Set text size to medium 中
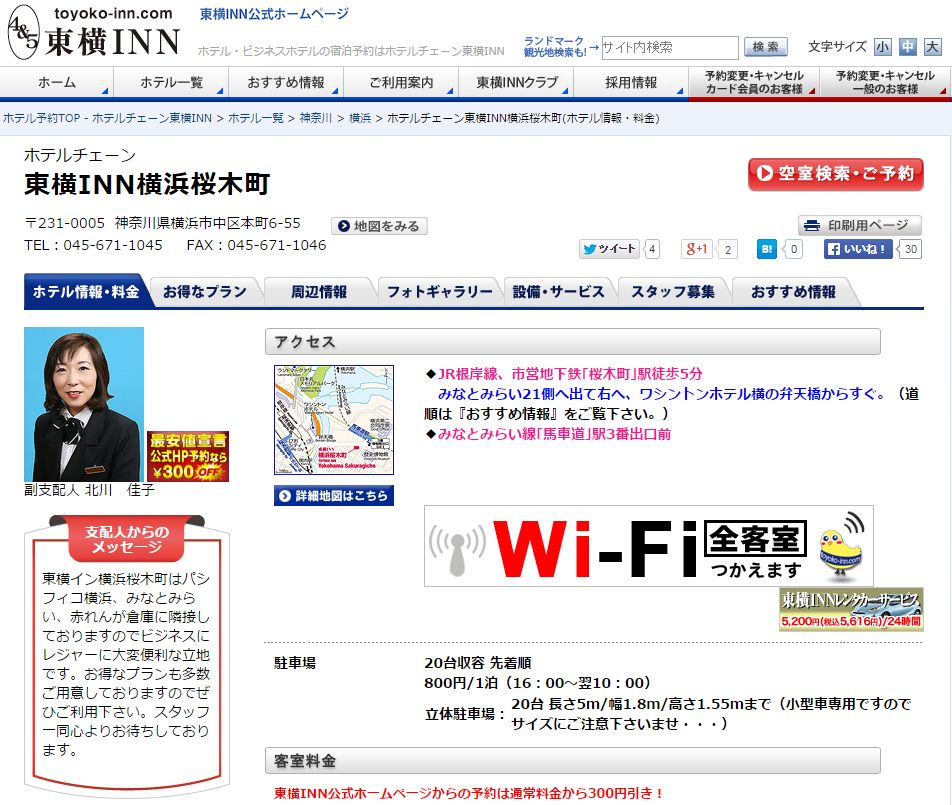Image resolution: width=952 pixels, height=805 pixels. coord(908,47)
